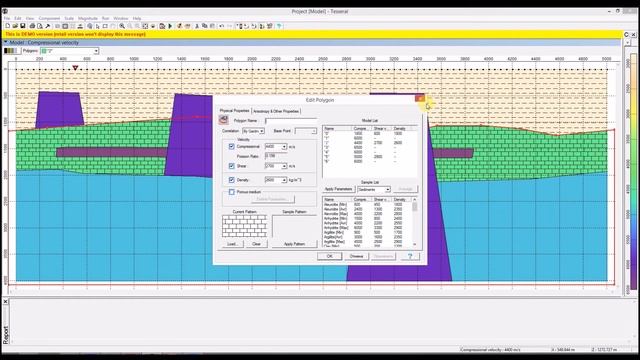Open the Shear velocity value dropdown
640x360 pixels.
(284, 166)
